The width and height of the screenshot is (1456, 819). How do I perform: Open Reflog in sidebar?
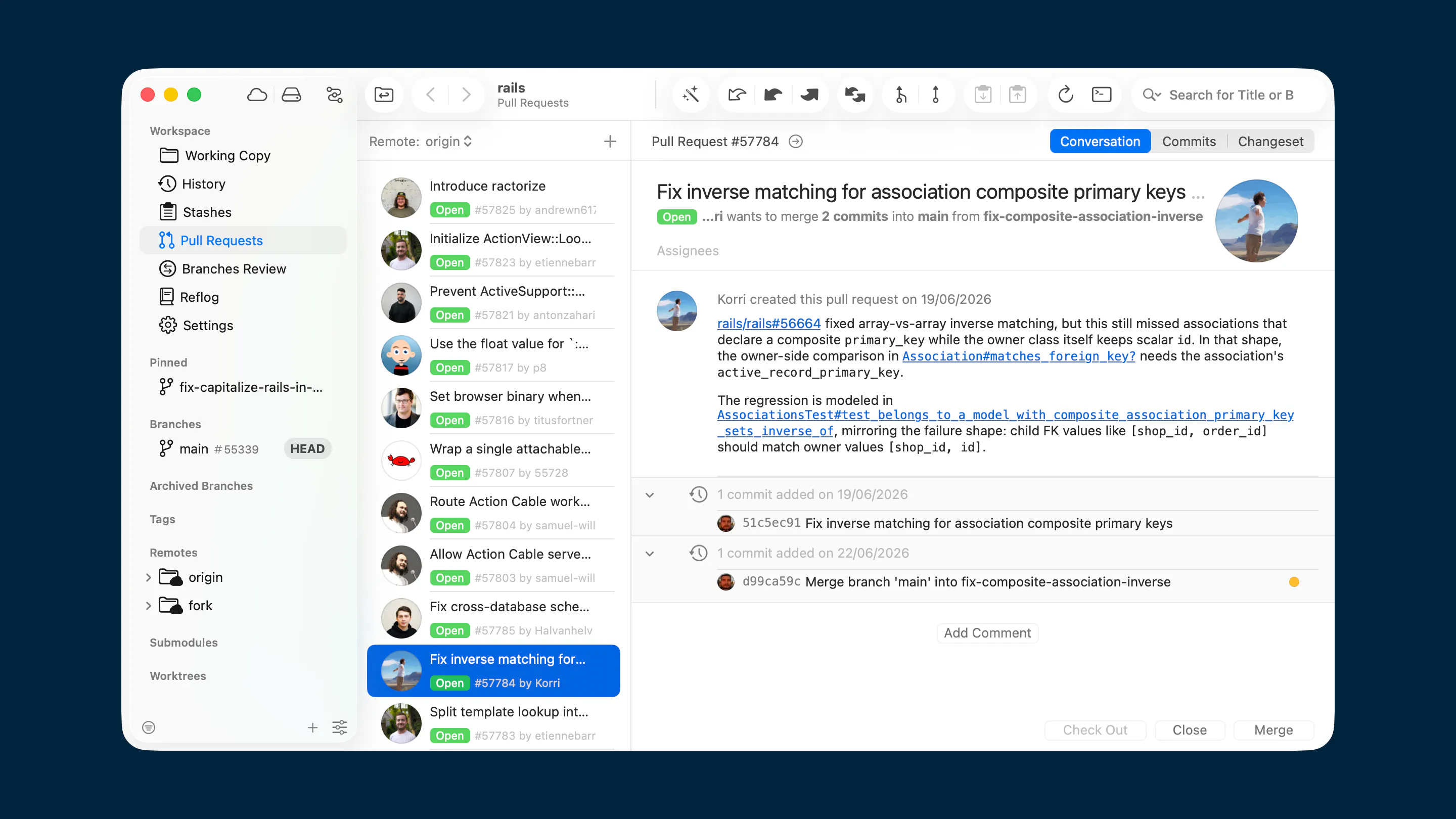[243, 297]
